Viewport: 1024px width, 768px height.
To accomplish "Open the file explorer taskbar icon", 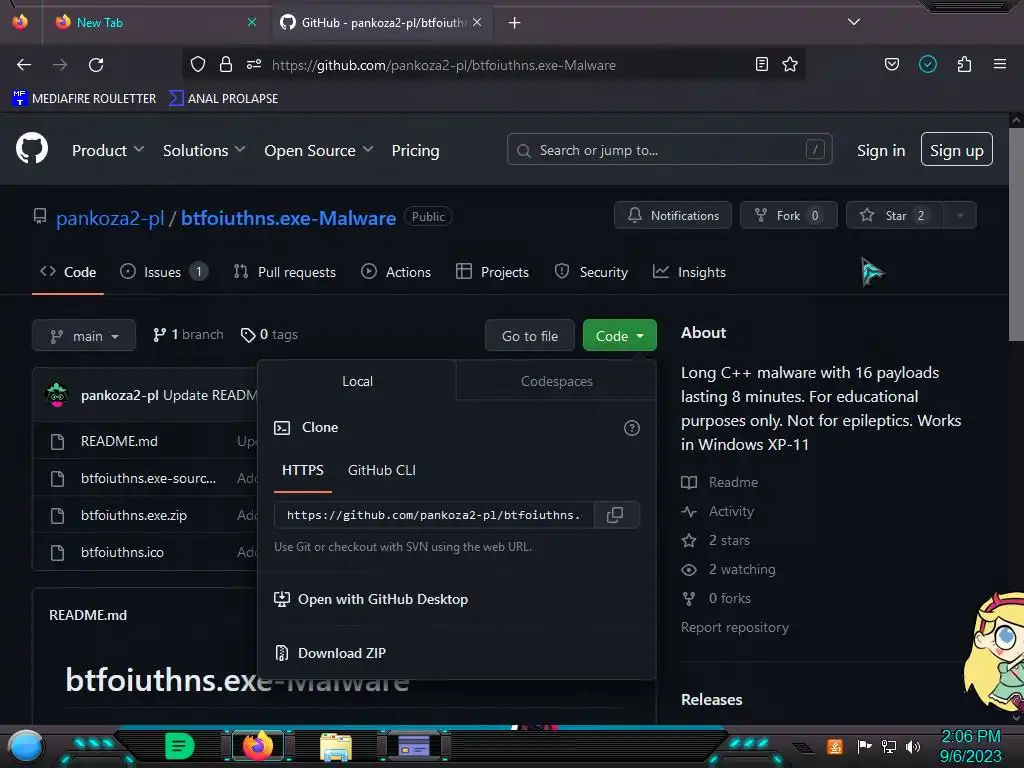I will 336,746.
